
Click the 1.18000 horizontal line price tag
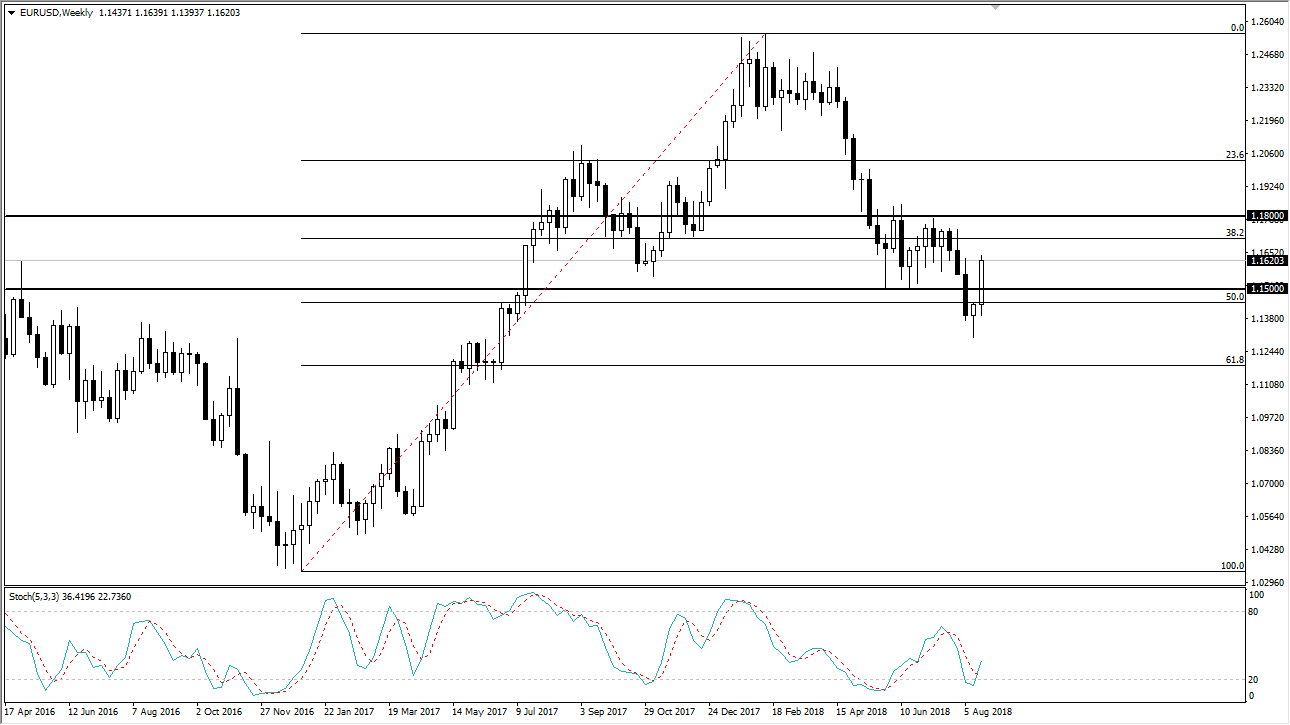[1267, 216]
